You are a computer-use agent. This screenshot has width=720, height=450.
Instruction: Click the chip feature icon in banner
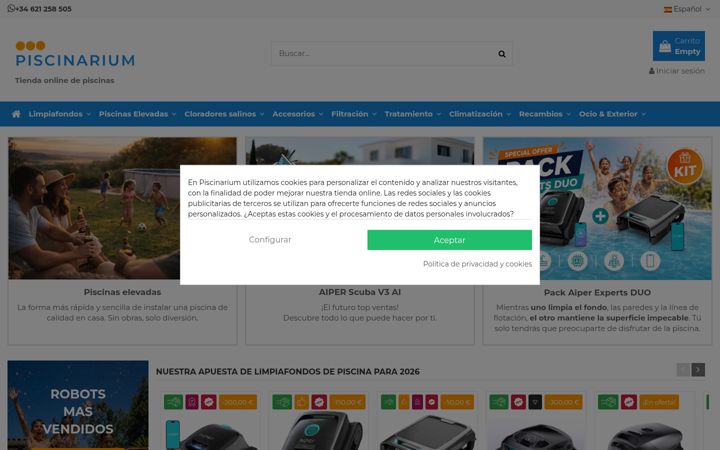click(578, 261)
